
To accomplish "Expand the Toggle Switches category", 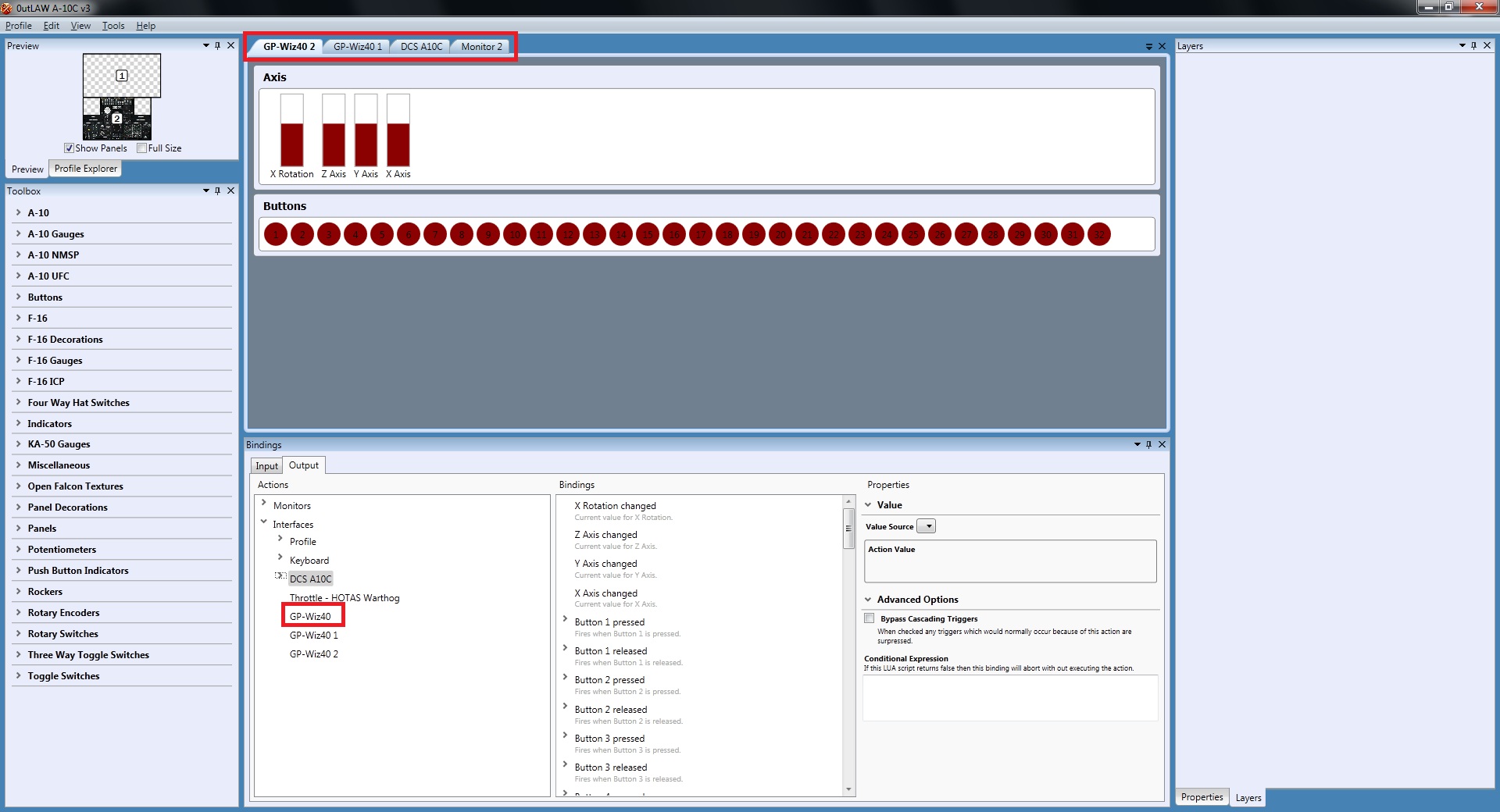I will (18, 676).
